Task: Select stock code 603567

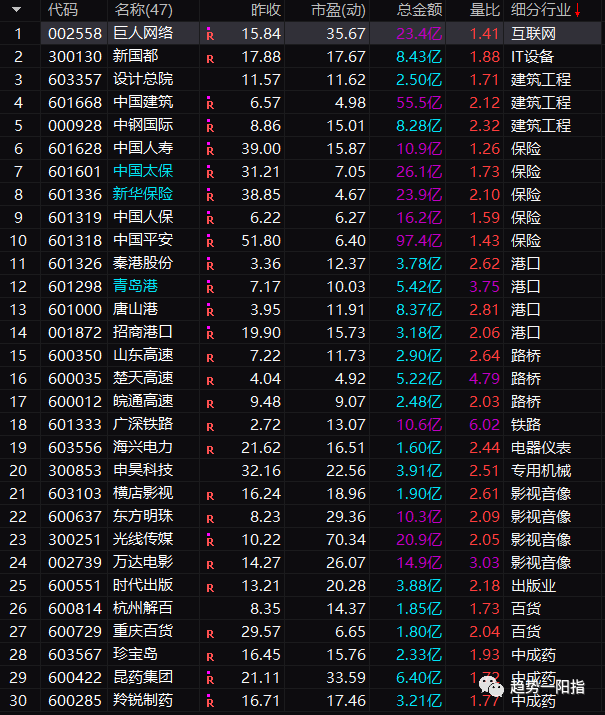Action: [x=75, y=654]
